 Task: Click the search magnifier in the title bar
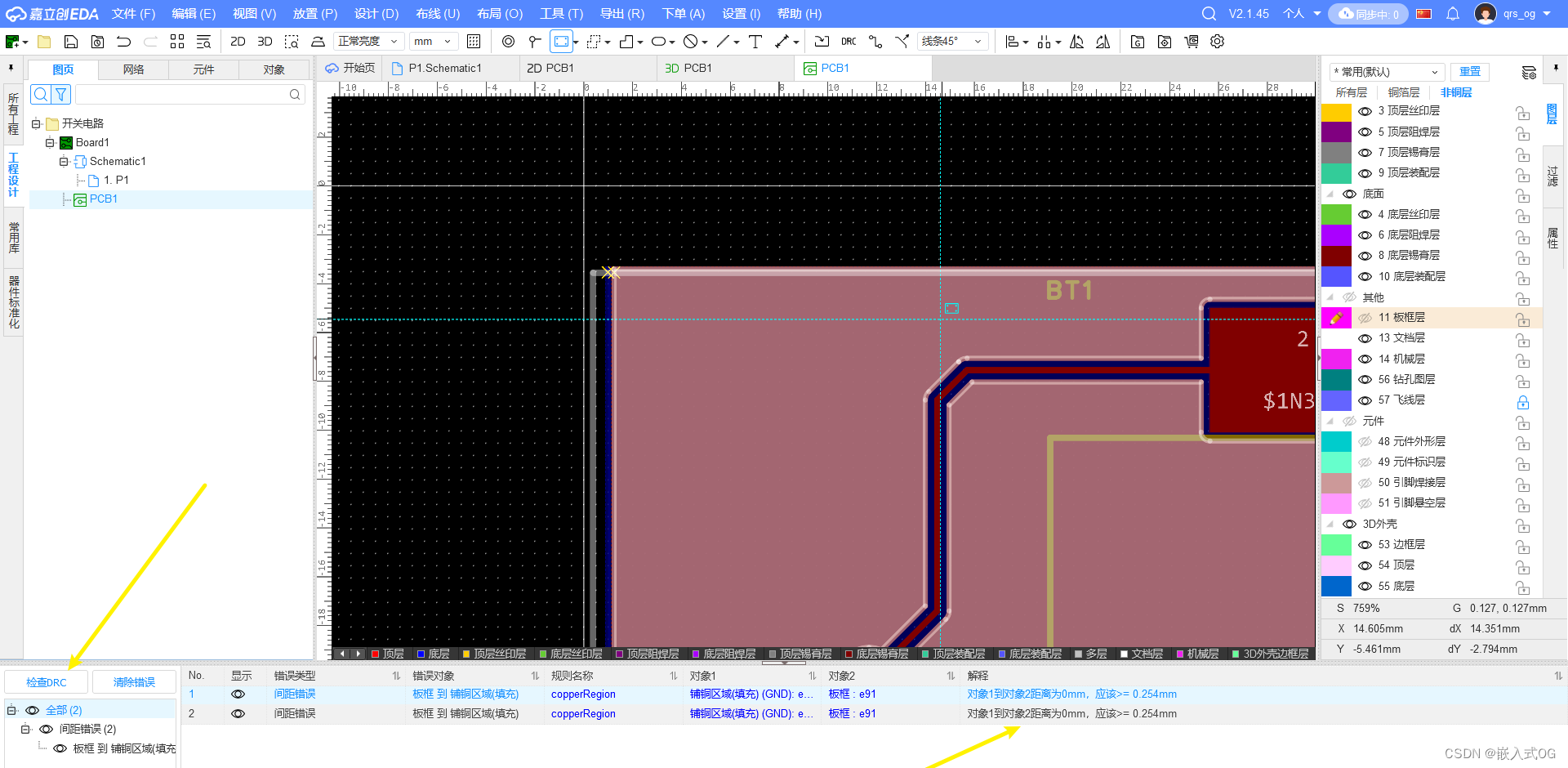click(x=1209, y=14)
